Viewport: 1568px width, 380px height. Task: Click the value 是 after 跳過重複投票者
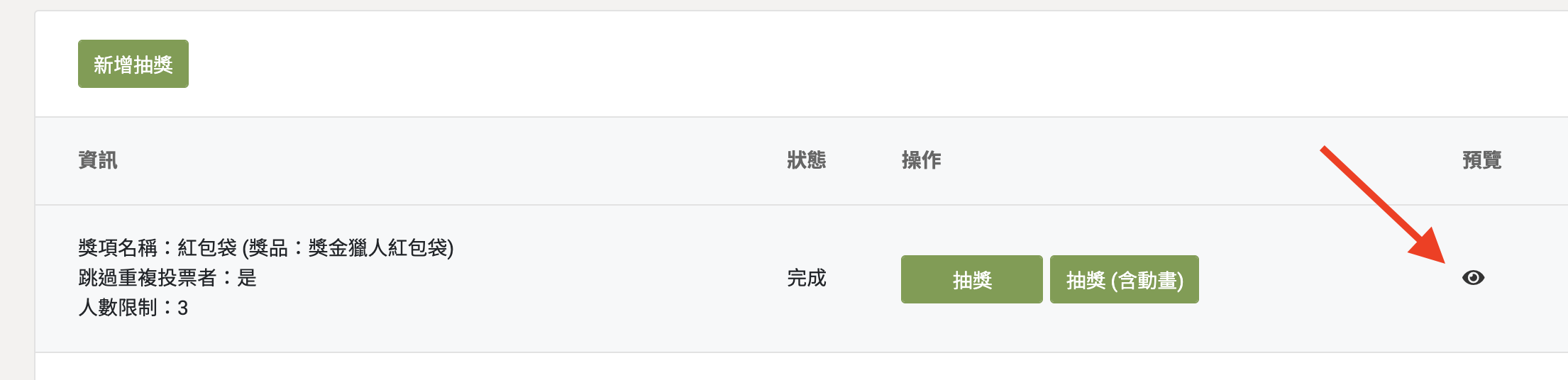coord(247,278)
